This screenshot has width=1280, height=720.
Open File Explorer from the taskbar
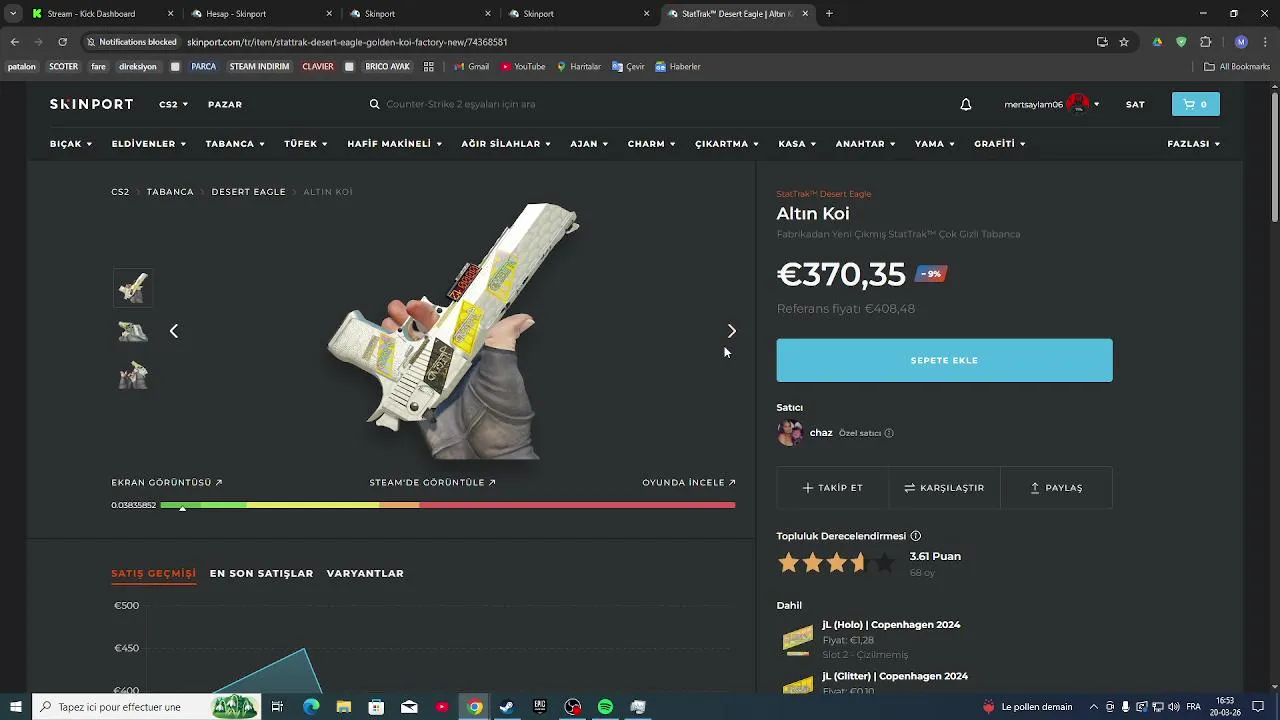[x=344, y=707]
